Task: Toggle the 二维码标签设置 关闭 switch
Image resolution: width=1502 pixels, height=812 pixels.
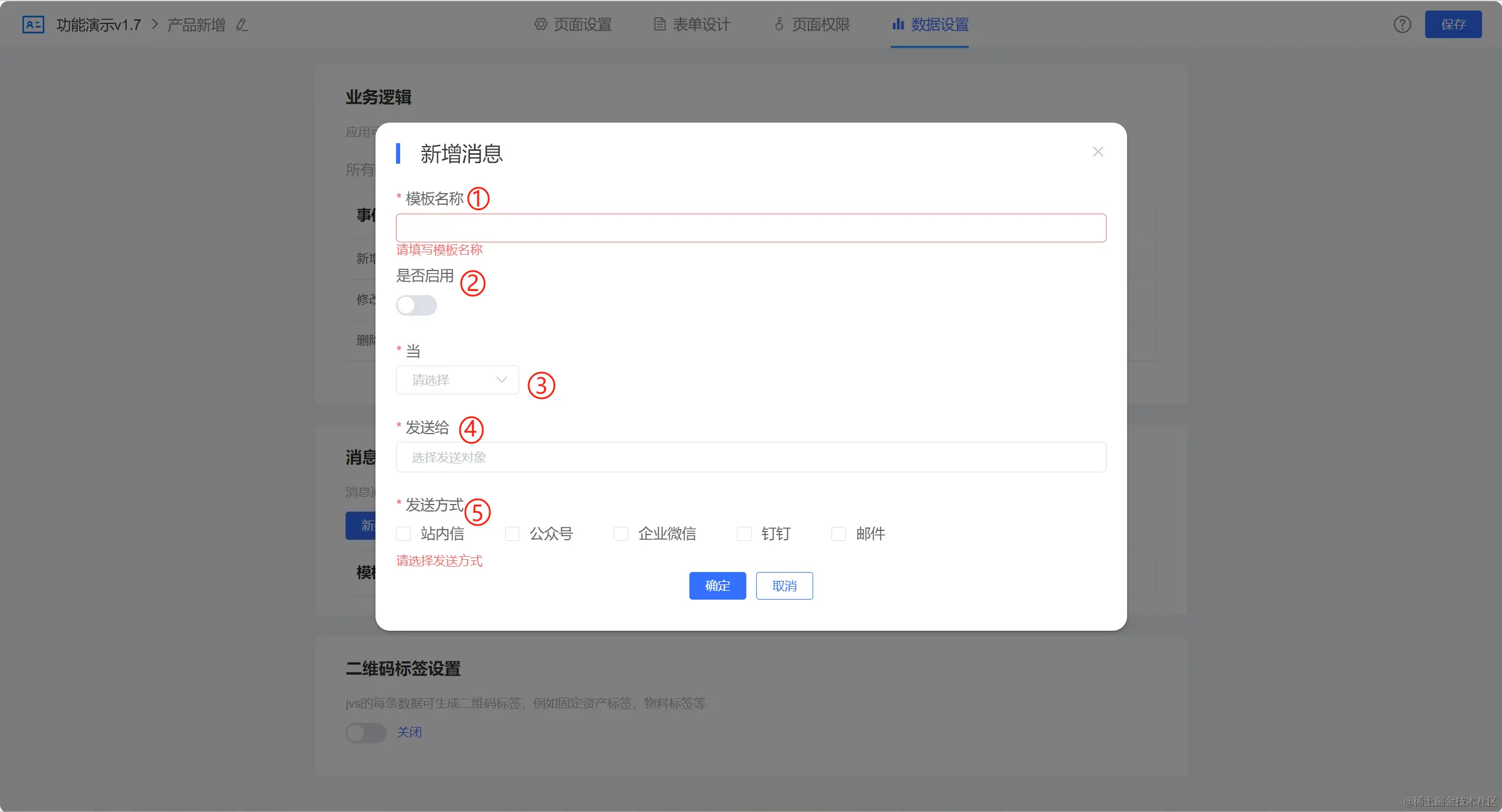Action: pos(366,732)
